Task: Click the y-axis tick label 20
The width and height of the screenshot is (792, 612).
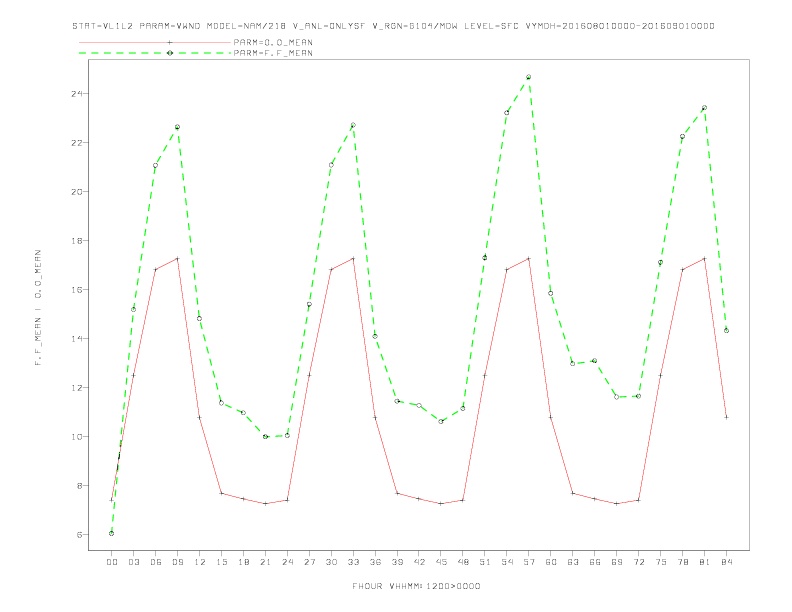Action: point(77,192)
